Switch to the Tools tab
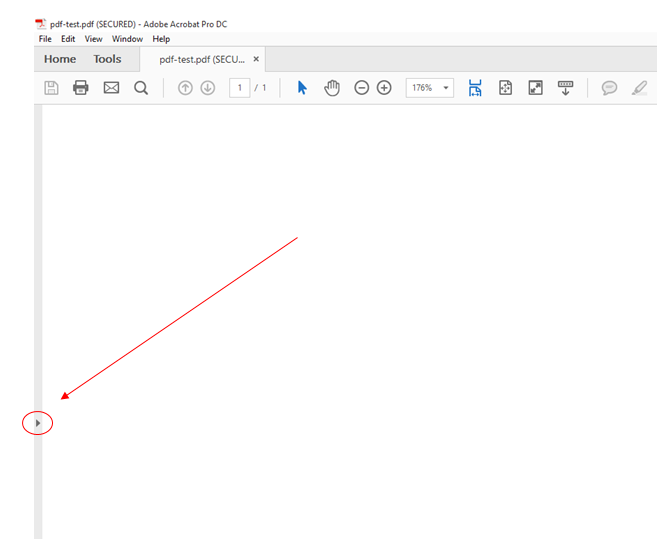This screenshot has height=539, width=660. 107,59
